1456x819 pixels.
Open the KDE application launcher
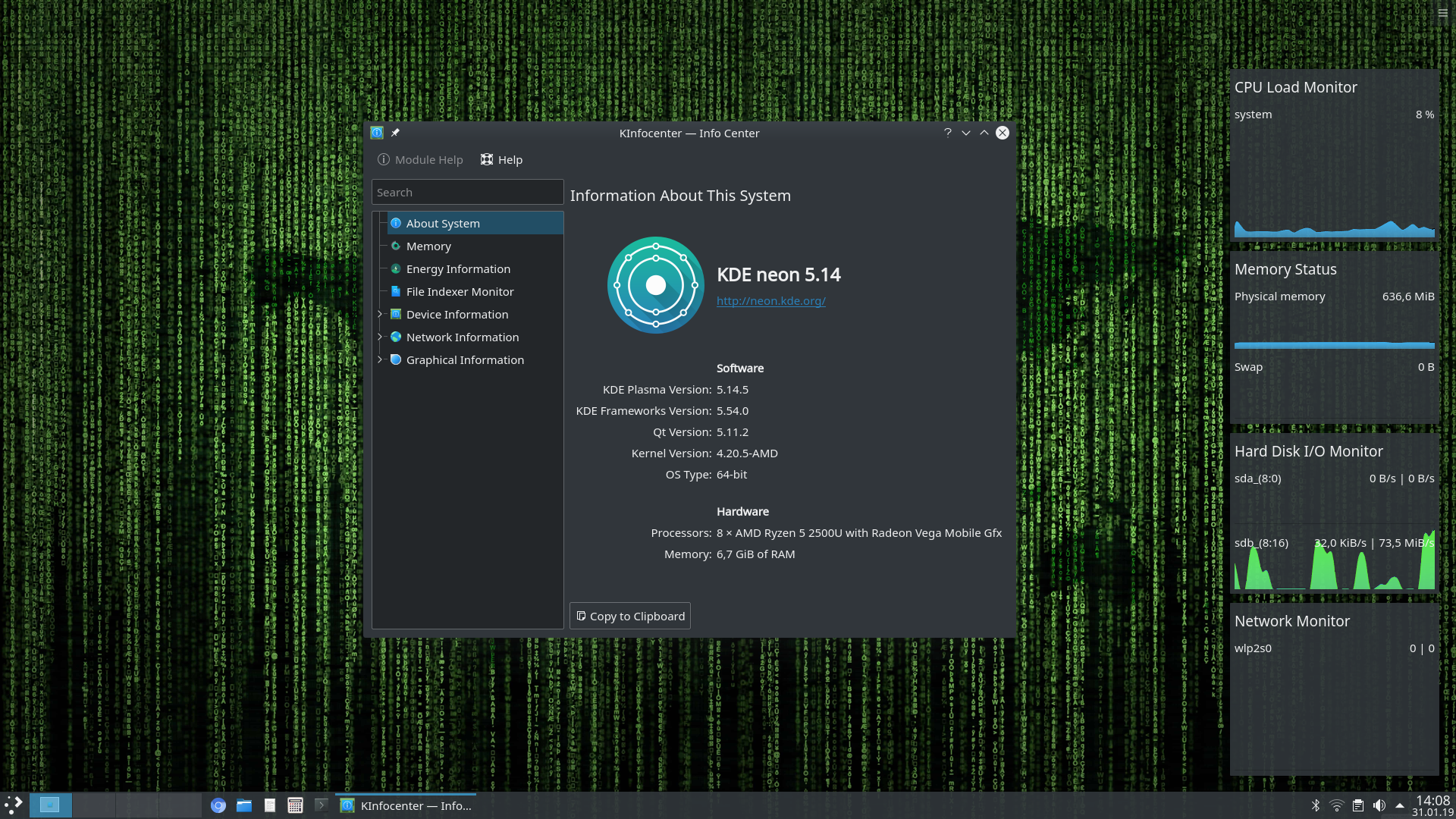click(x=14, y=805)
